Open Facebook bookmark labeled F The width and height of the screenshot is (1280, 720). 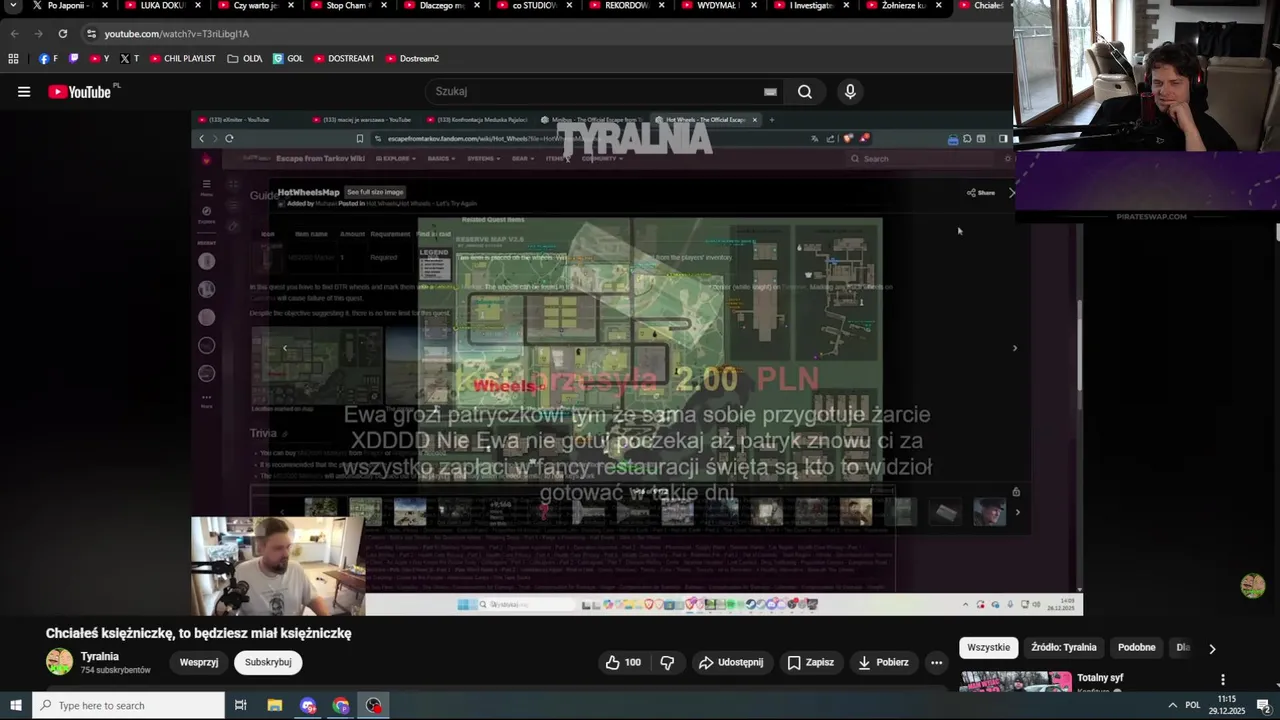pyautogui.click(x=48, y=59)
